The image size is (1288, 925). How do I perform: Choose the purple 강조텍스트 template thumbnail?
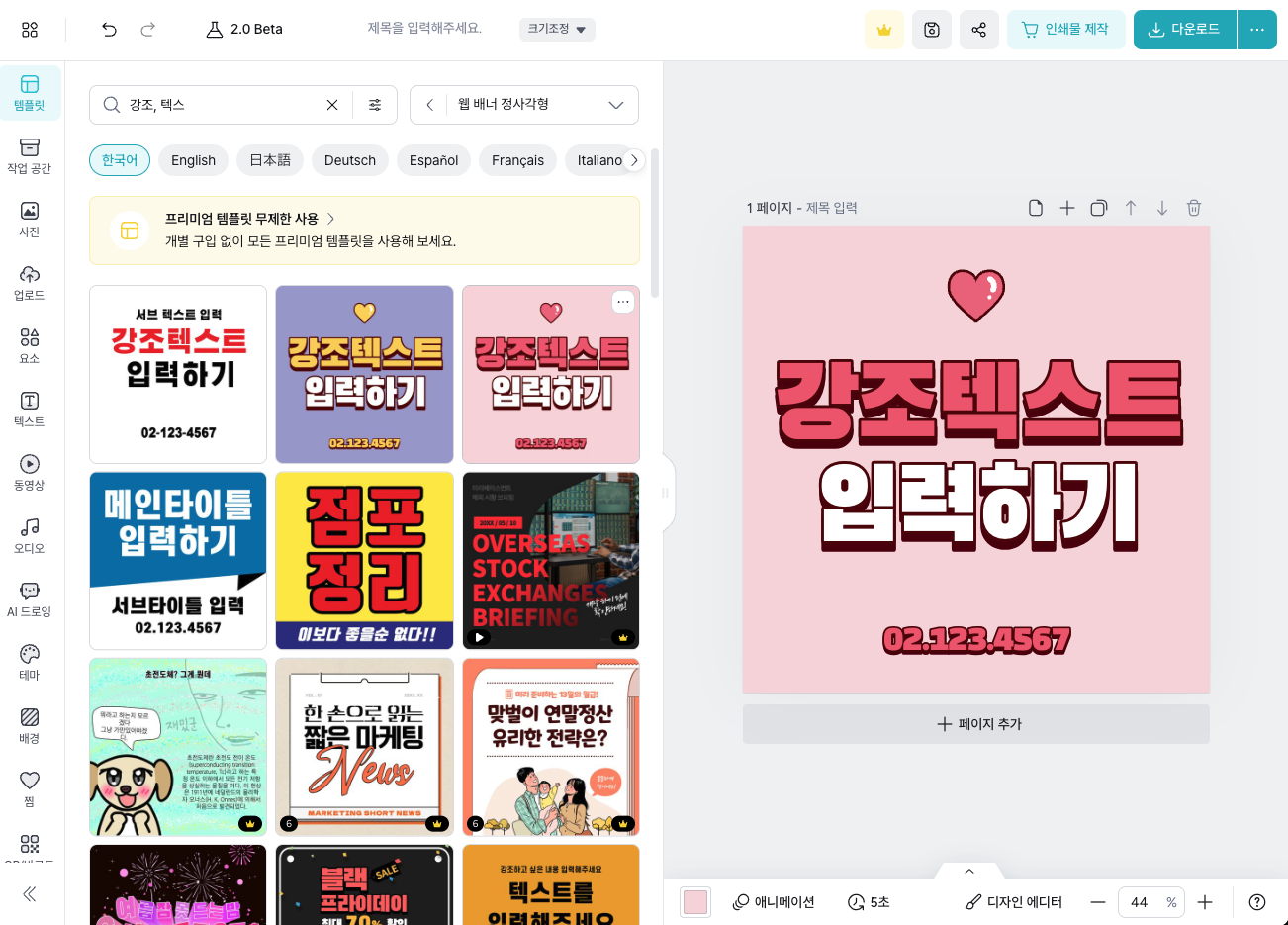(x=364, y=374)
